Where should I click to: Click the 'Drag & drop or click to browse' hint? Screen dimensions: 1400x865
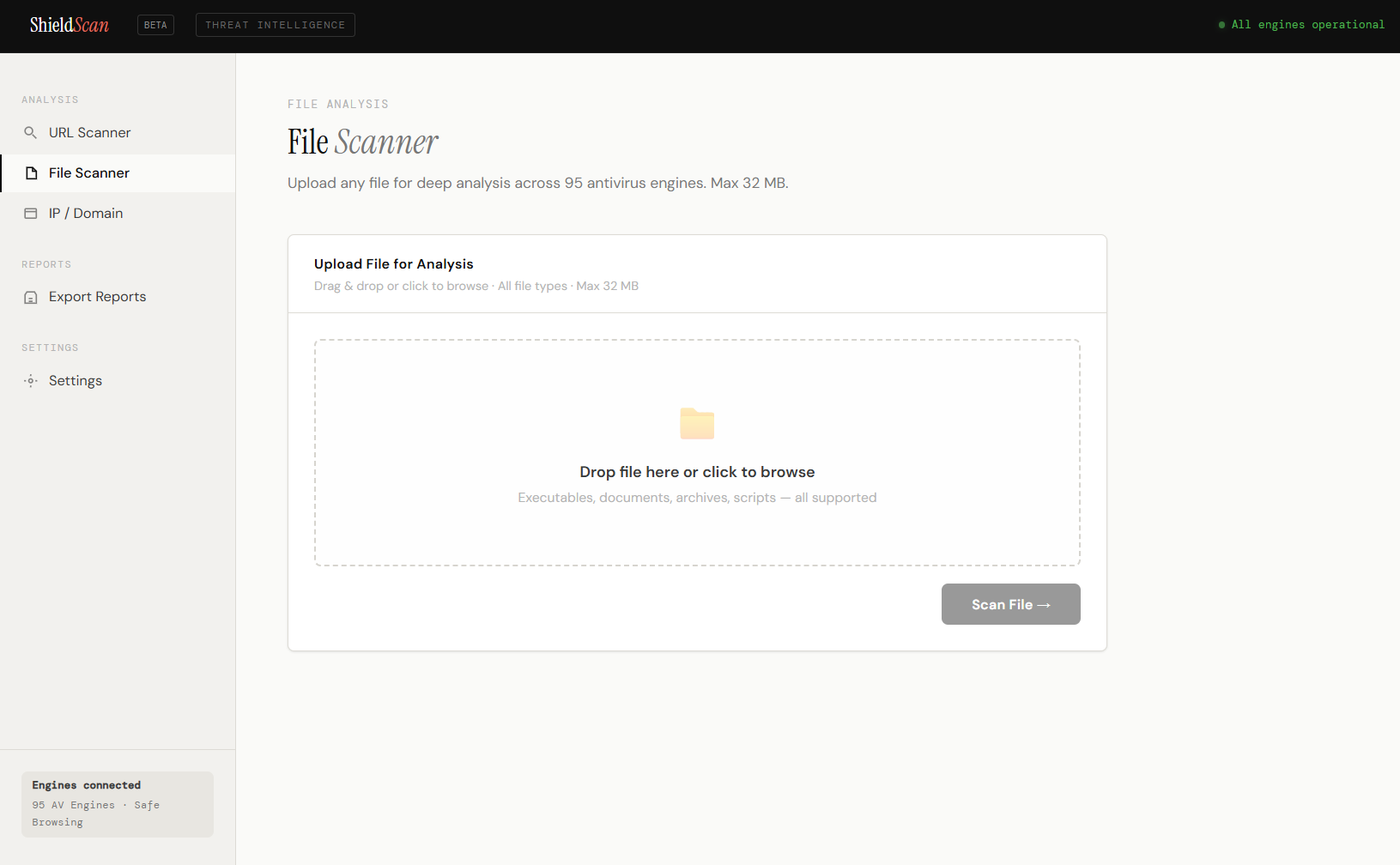click(476, 286)
